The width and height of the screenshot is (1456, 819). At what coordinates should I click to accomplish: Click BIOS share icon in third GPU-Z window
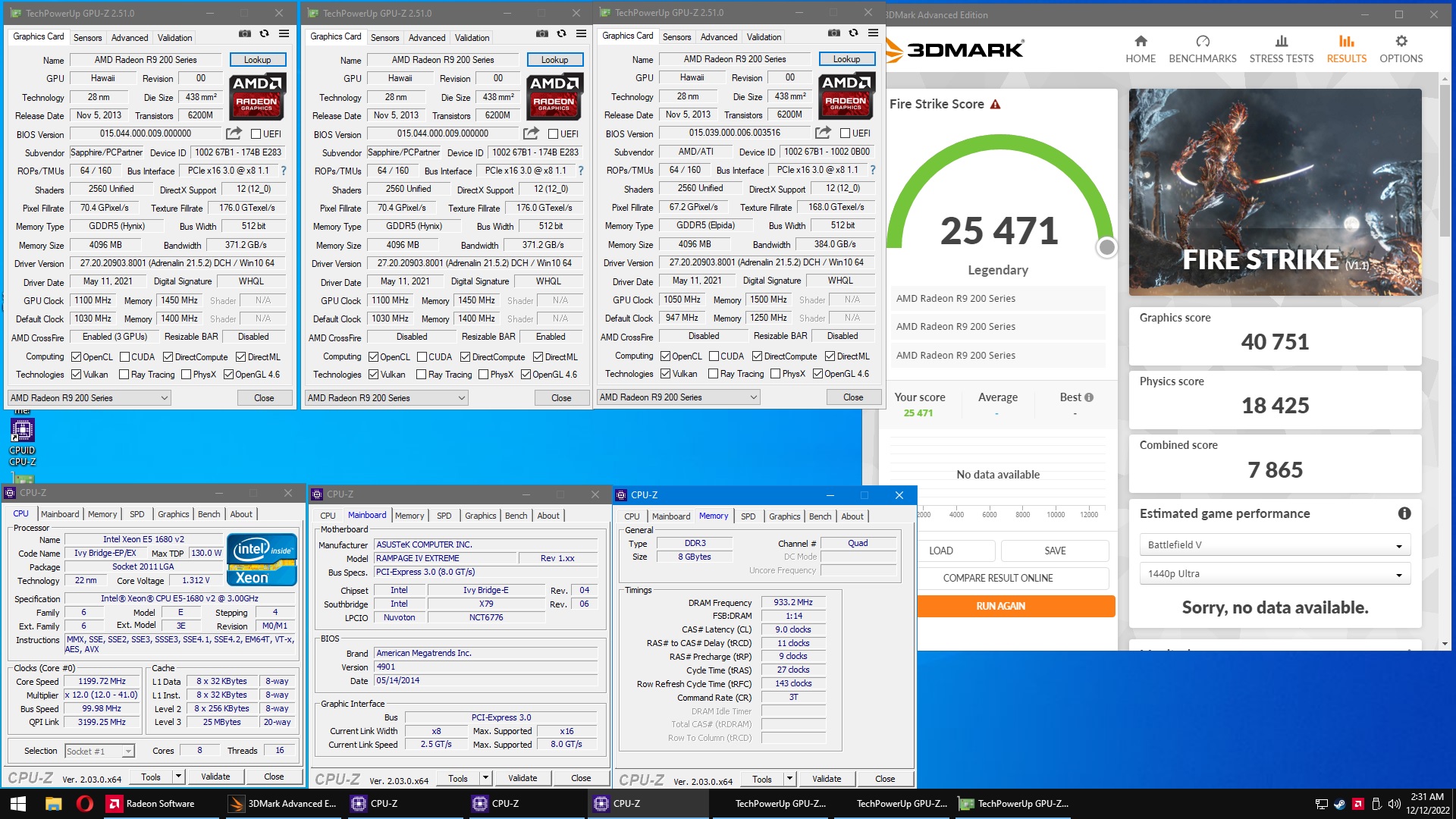click(x=823, y=133)
